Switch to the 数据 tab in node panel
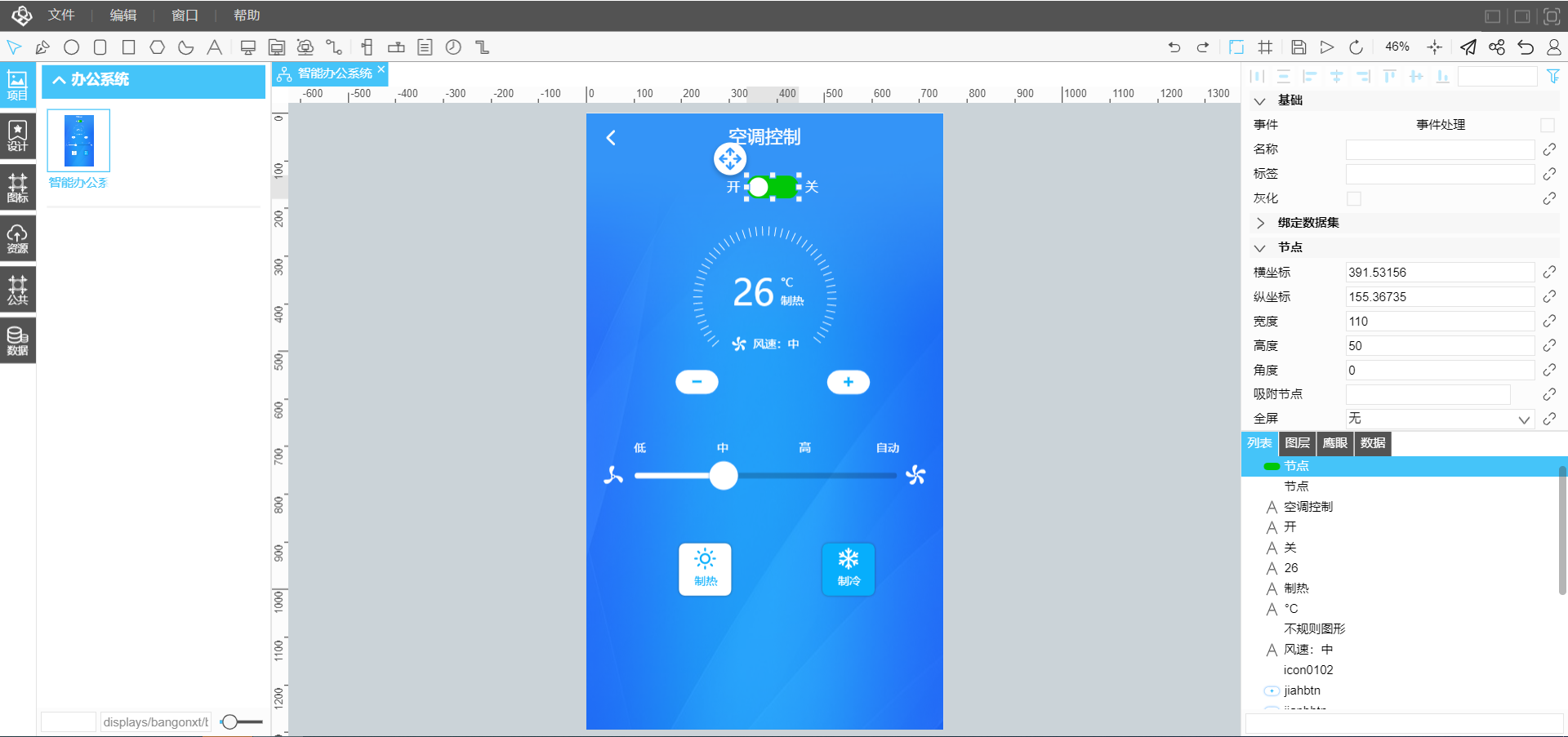Screen dimensions: 1568x737 (1373, 443)
